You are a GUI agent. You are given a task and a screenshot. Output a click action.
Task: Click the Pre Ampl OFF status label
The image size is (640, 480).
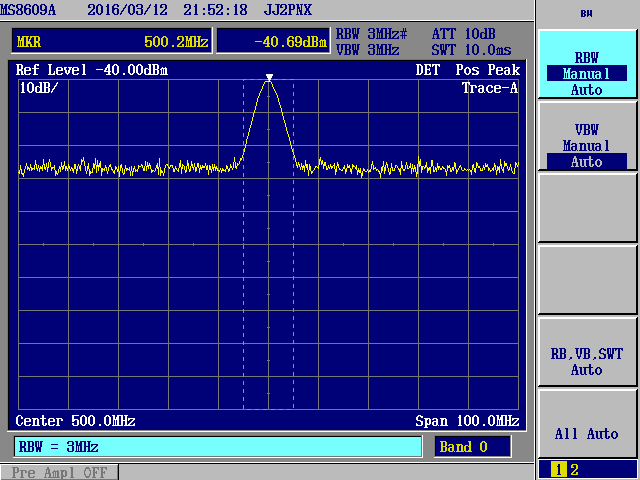[x=59, y=472]
